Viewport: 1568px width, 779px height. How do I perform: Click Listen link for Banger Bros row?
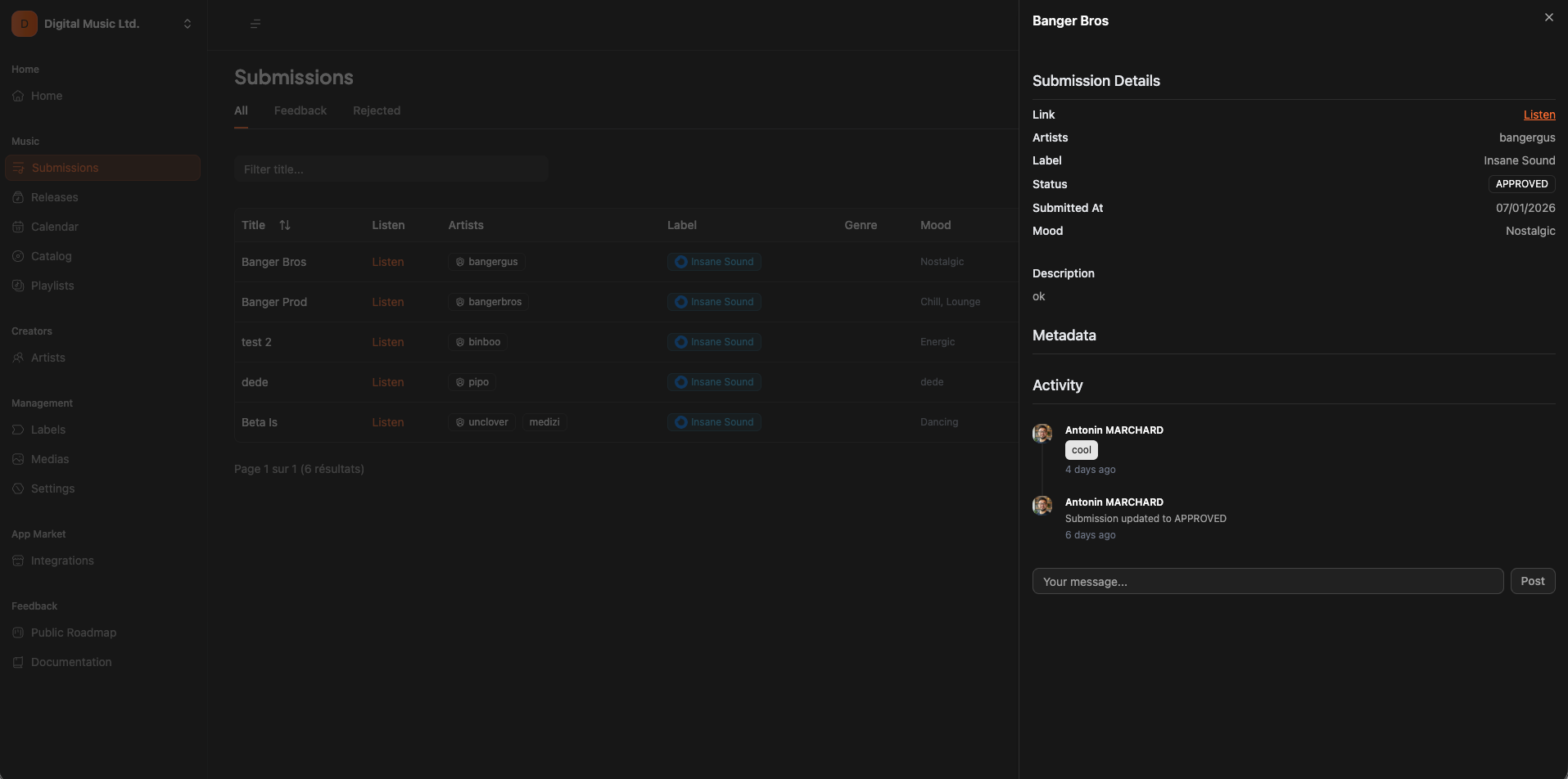click(388, 262)
